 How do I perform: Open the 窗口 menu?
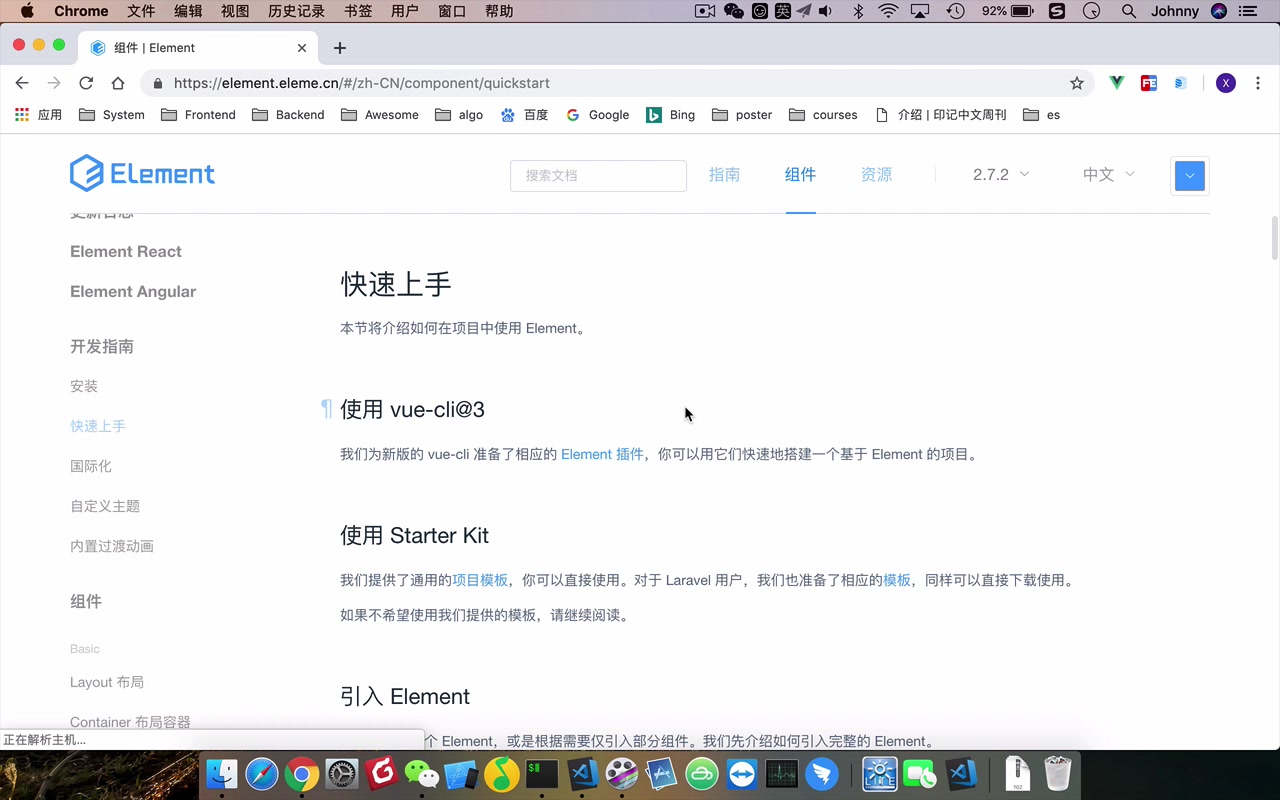452,11
